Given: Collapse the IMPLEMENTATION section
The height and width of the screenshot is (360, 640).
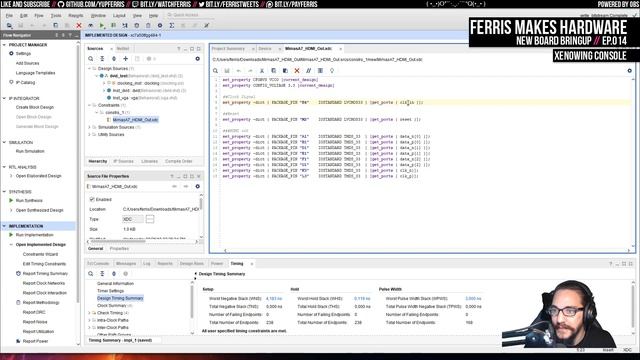Looking at the screenshot, I should [x=4, y=226].
